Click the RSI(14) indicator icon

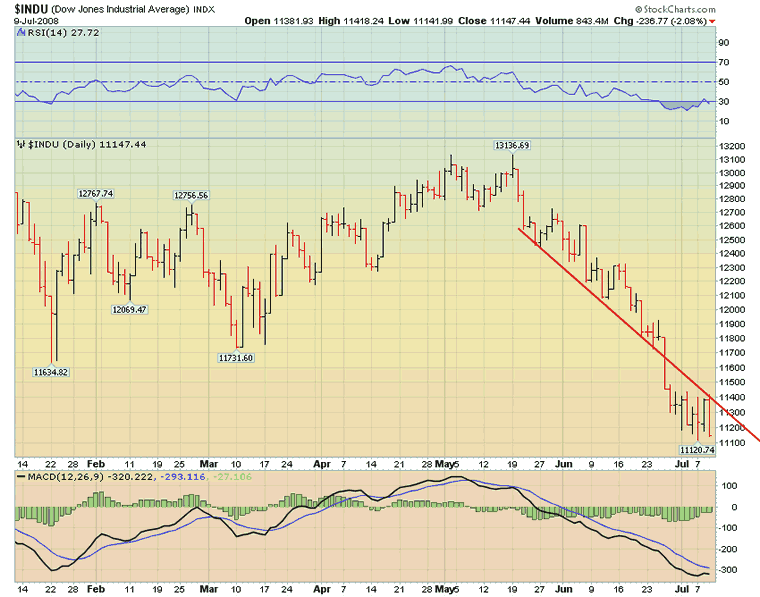click(21, 32)
